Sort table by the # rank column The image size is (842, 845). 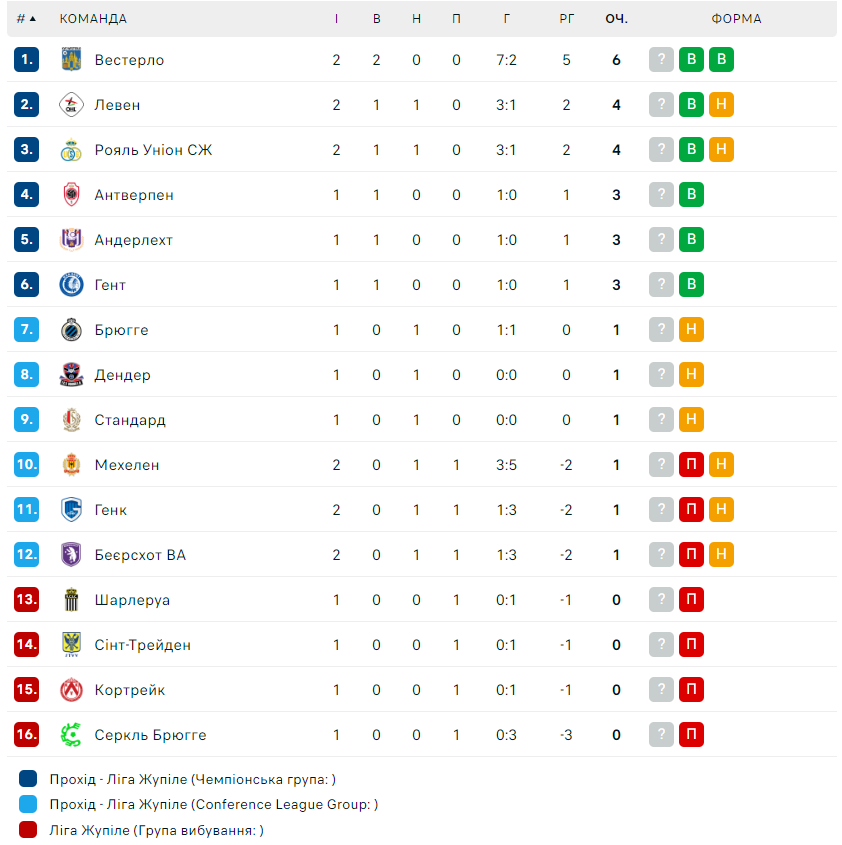26,19
